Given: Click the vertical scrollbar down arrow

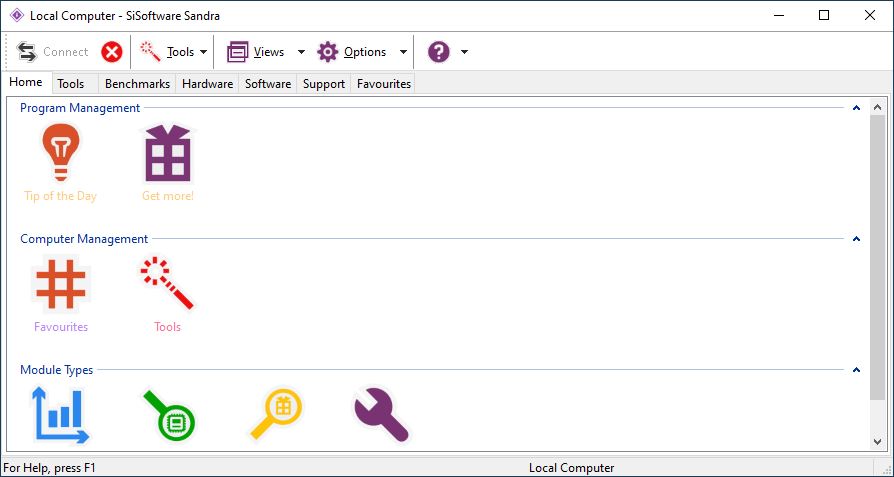Looking at the screenshot, I should 877,442.
